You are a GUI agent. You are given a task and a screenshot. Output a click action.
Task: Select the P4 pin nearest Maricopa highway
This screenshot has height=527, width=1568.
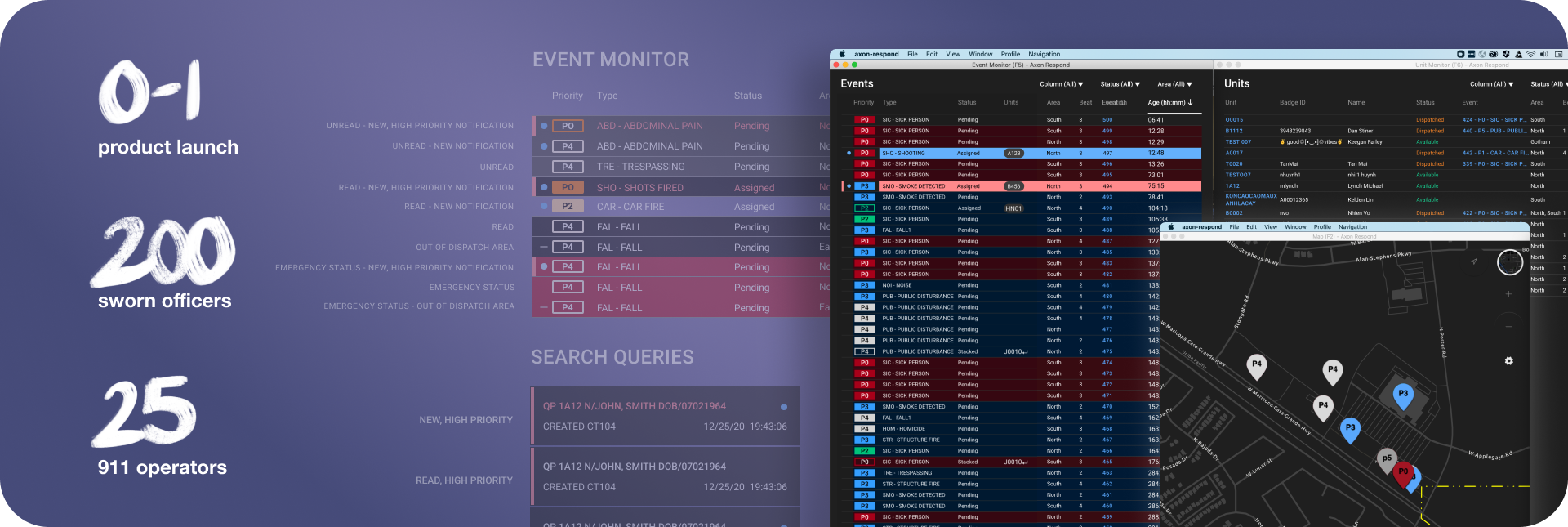tap(1257, 366)
